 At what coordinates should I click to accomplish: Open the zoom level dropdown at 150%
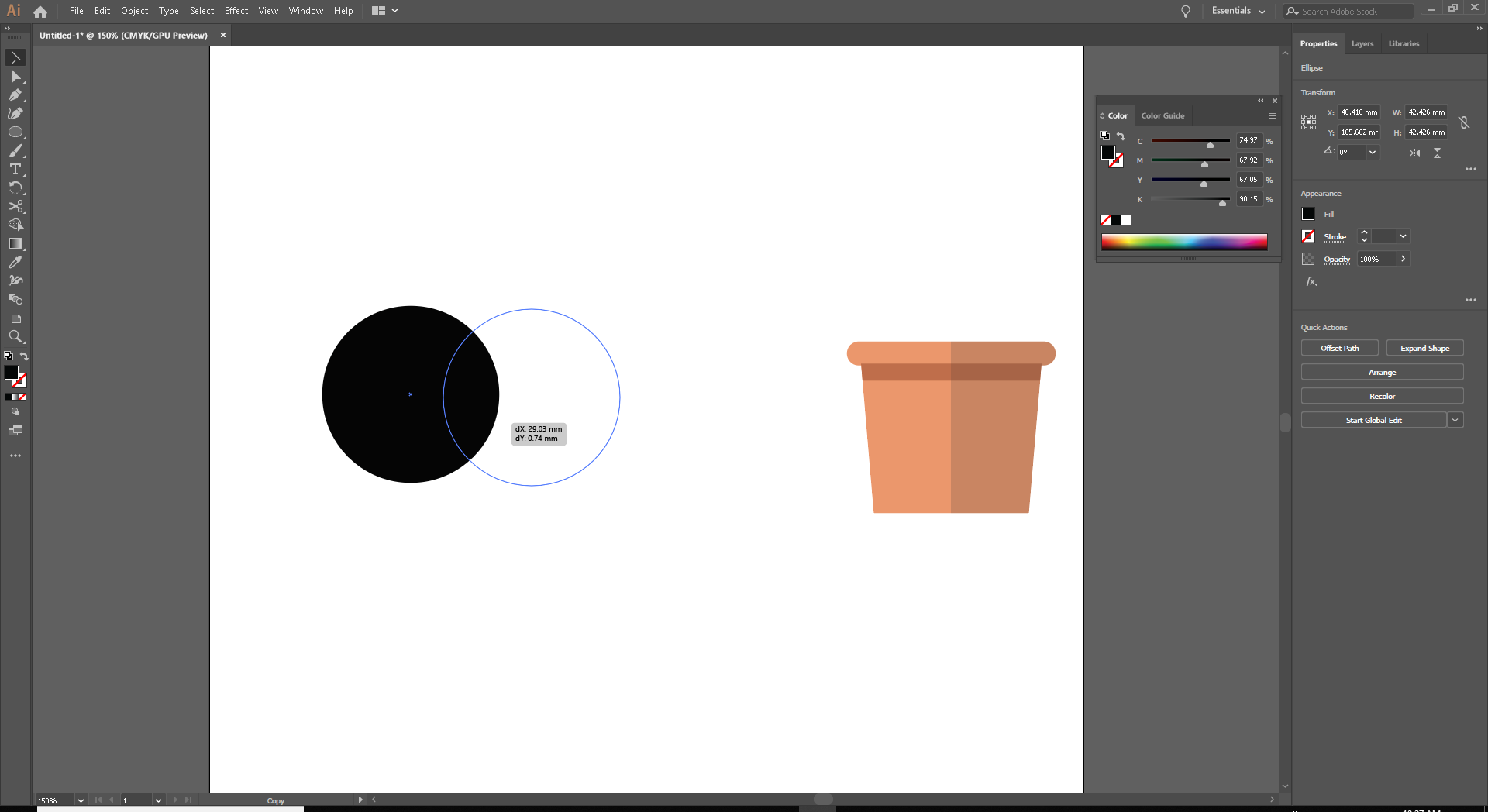coord(81,800)
